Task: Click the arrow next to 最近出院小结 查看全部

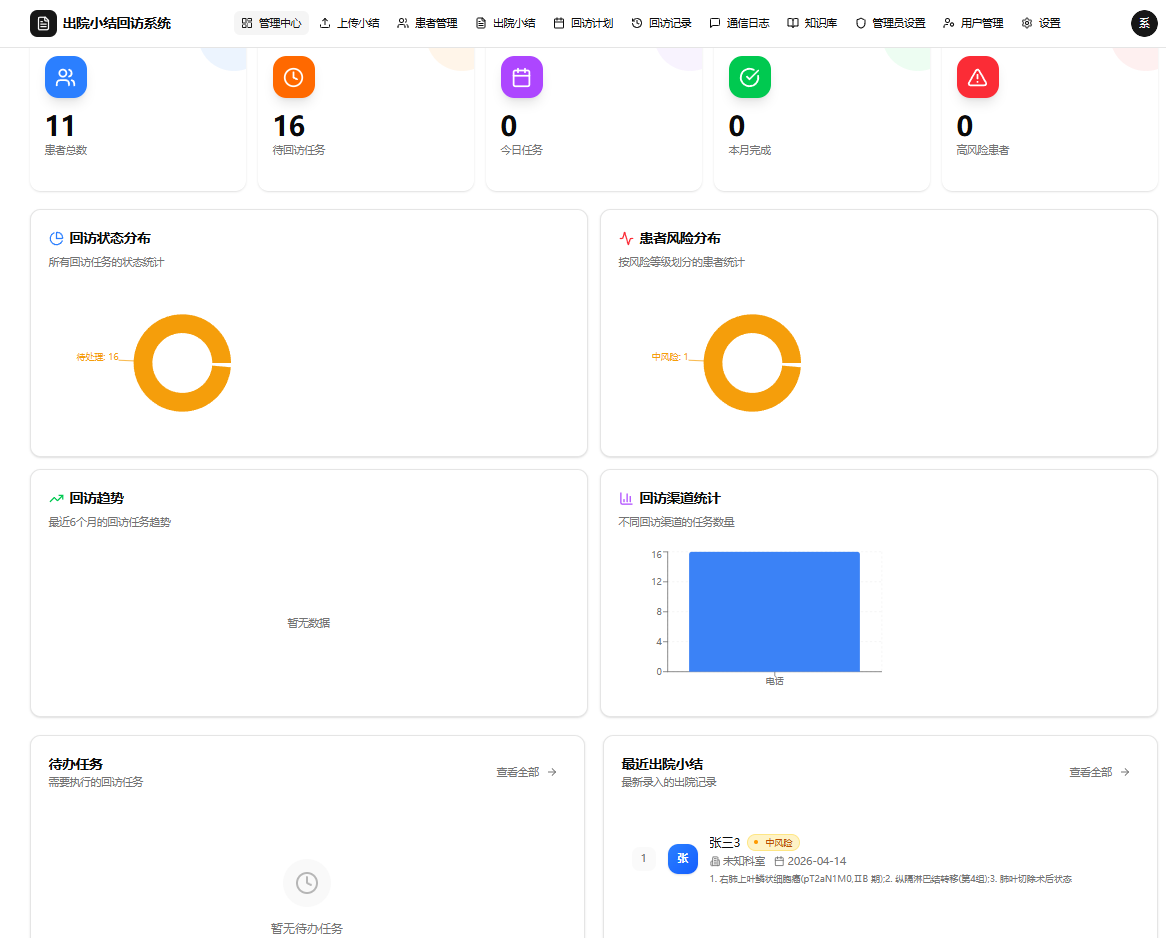Action: coord(1125,772)
